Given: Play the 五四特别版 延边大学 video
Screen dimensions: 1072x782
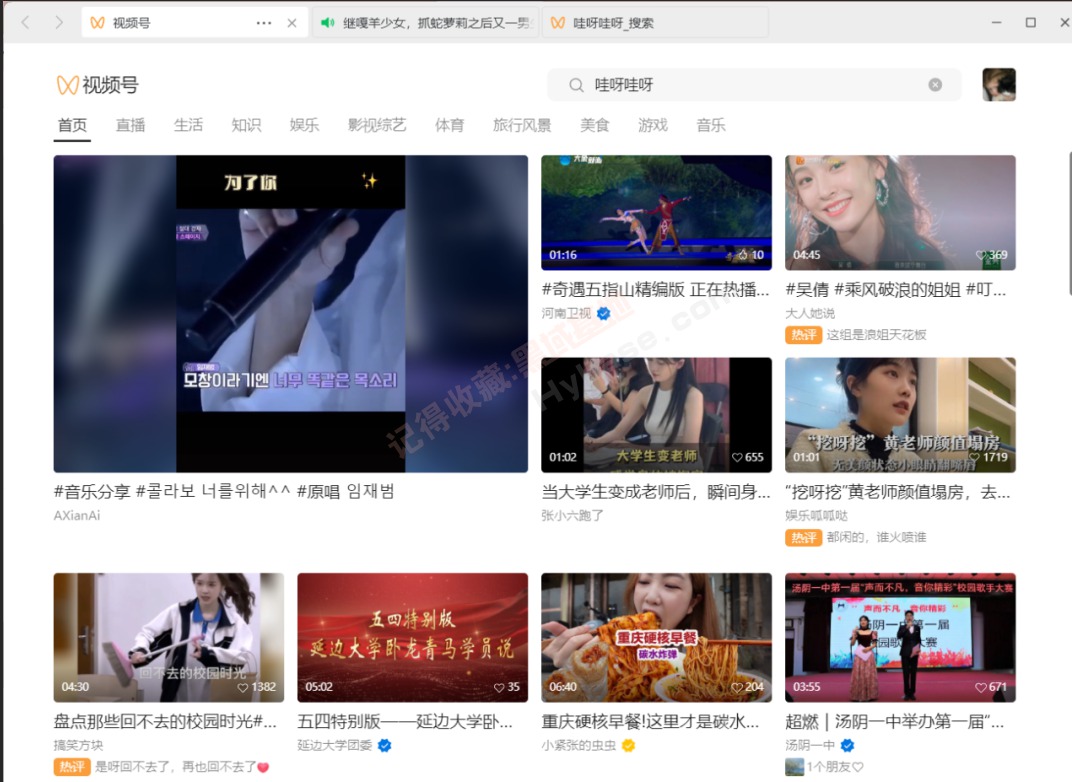Looking at the screenshot, I should [x=413, y=637].
